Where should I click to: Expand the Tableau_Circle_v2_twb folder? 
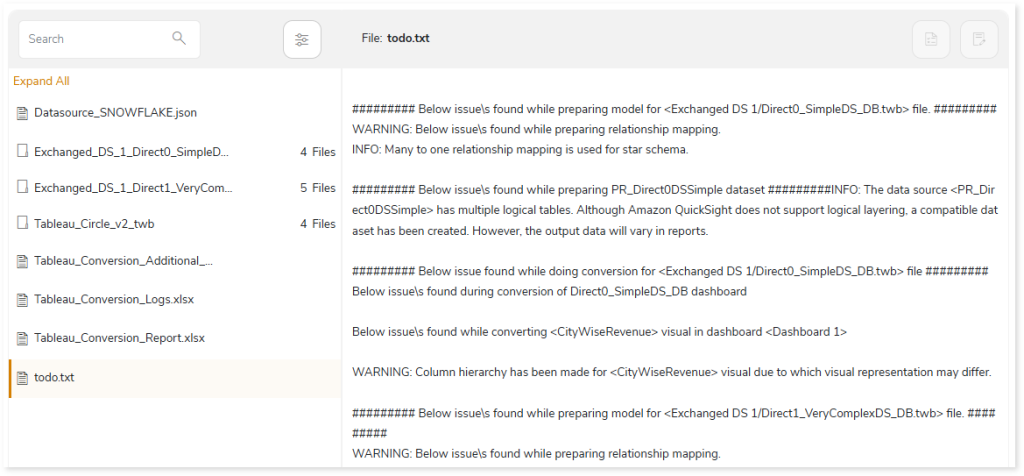point(175,224)
